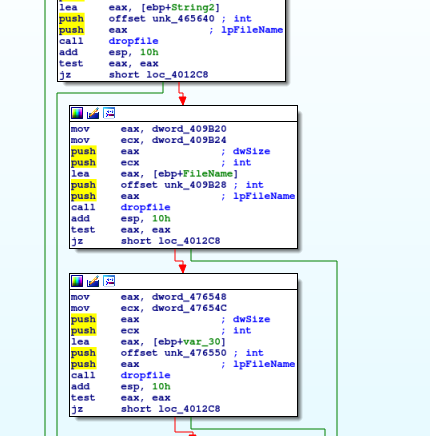Click the group nodes icon in the dword_409B20 block header
This screenshot has width=430, height=436.
[x=109, y=113]
